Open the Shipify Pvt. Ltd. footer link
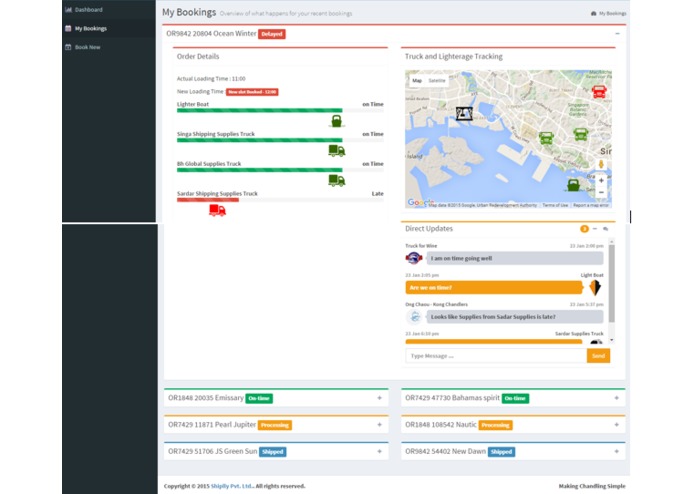Screen dimensions: 695x494 click(231, 486)
